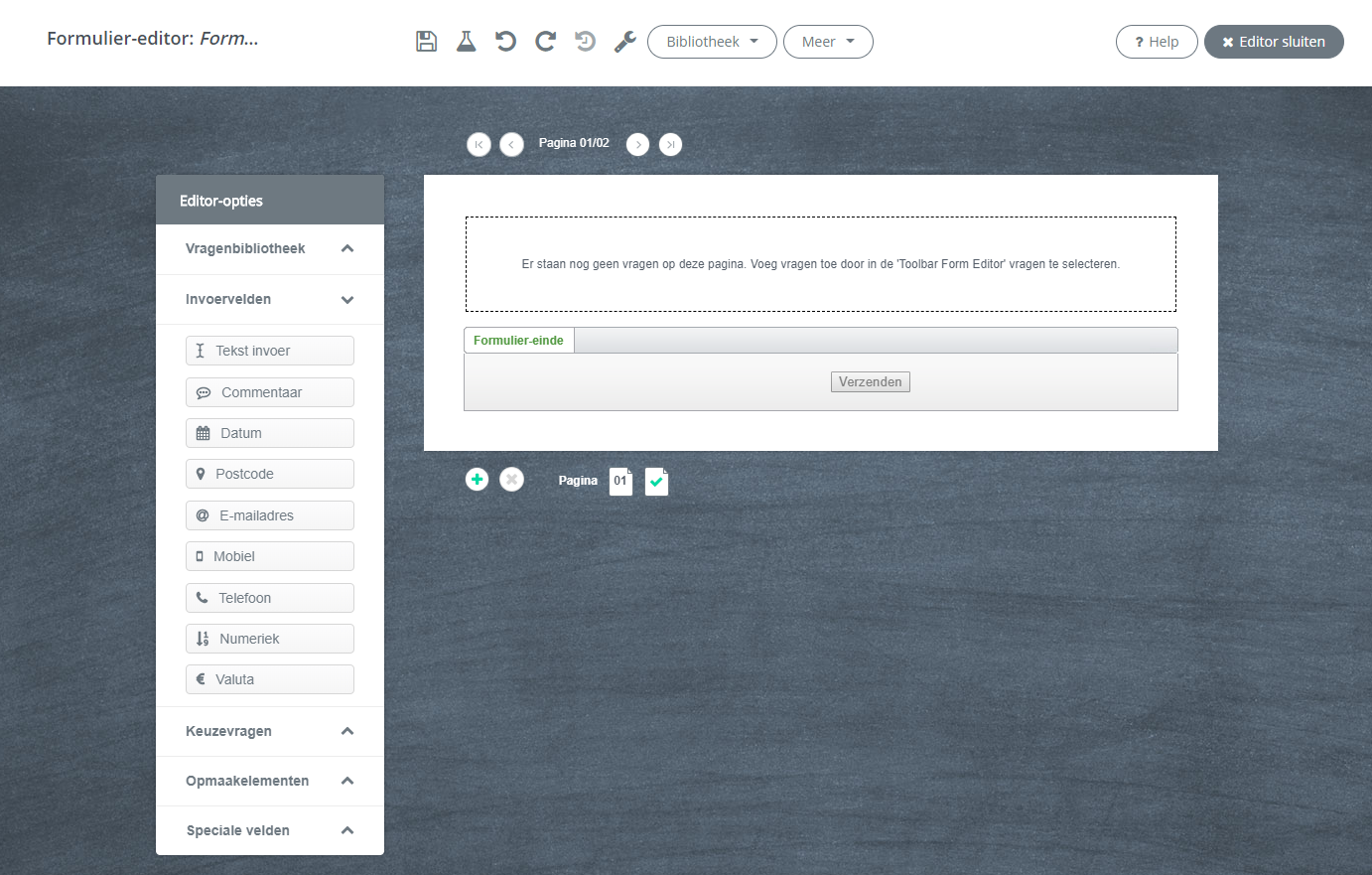The image size is (1372, 875).
Task: Click the Help button
Action: [x=1157, y=42]
